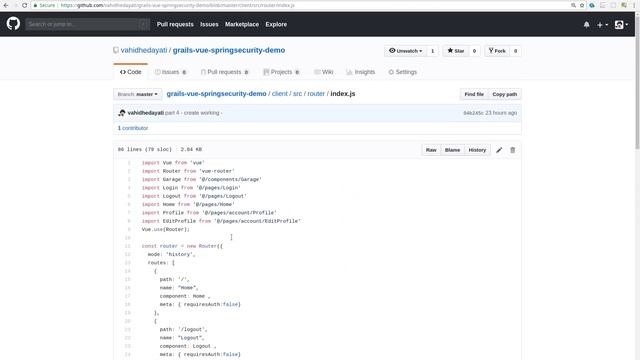This screenshot has width=640, height=360.
Task: Open the vahidhedayati owner link
Action: pyautogui.click(x=144, y=50)
